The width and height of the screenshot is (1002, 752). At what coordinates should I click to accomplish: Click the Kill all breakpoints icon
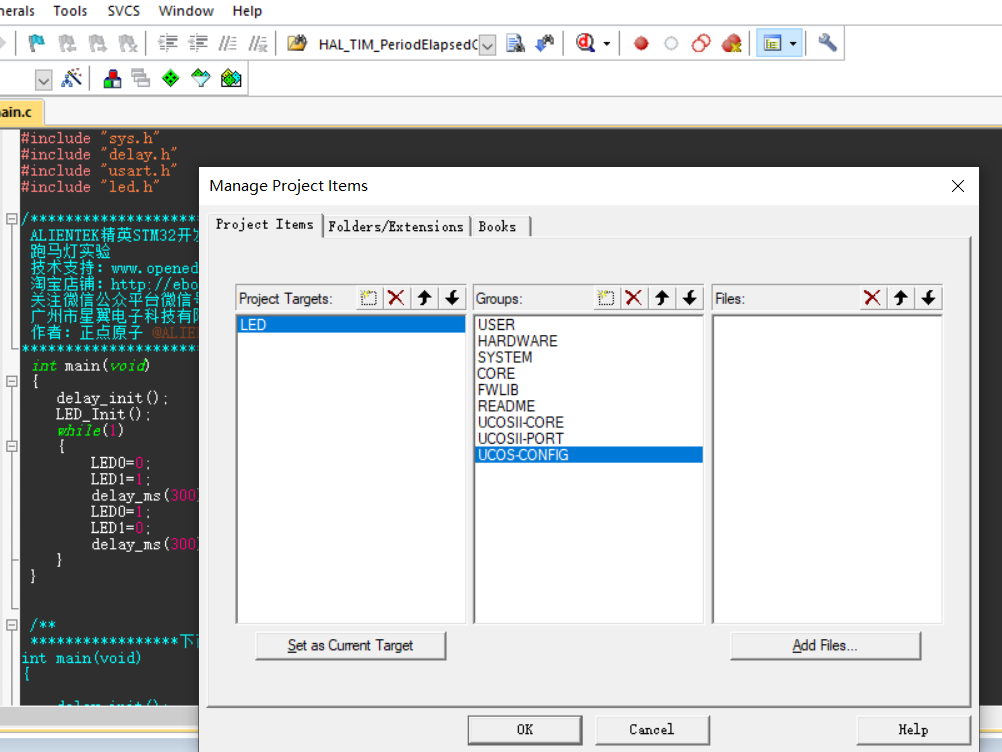pyautogui.click(x=731, y=43)
